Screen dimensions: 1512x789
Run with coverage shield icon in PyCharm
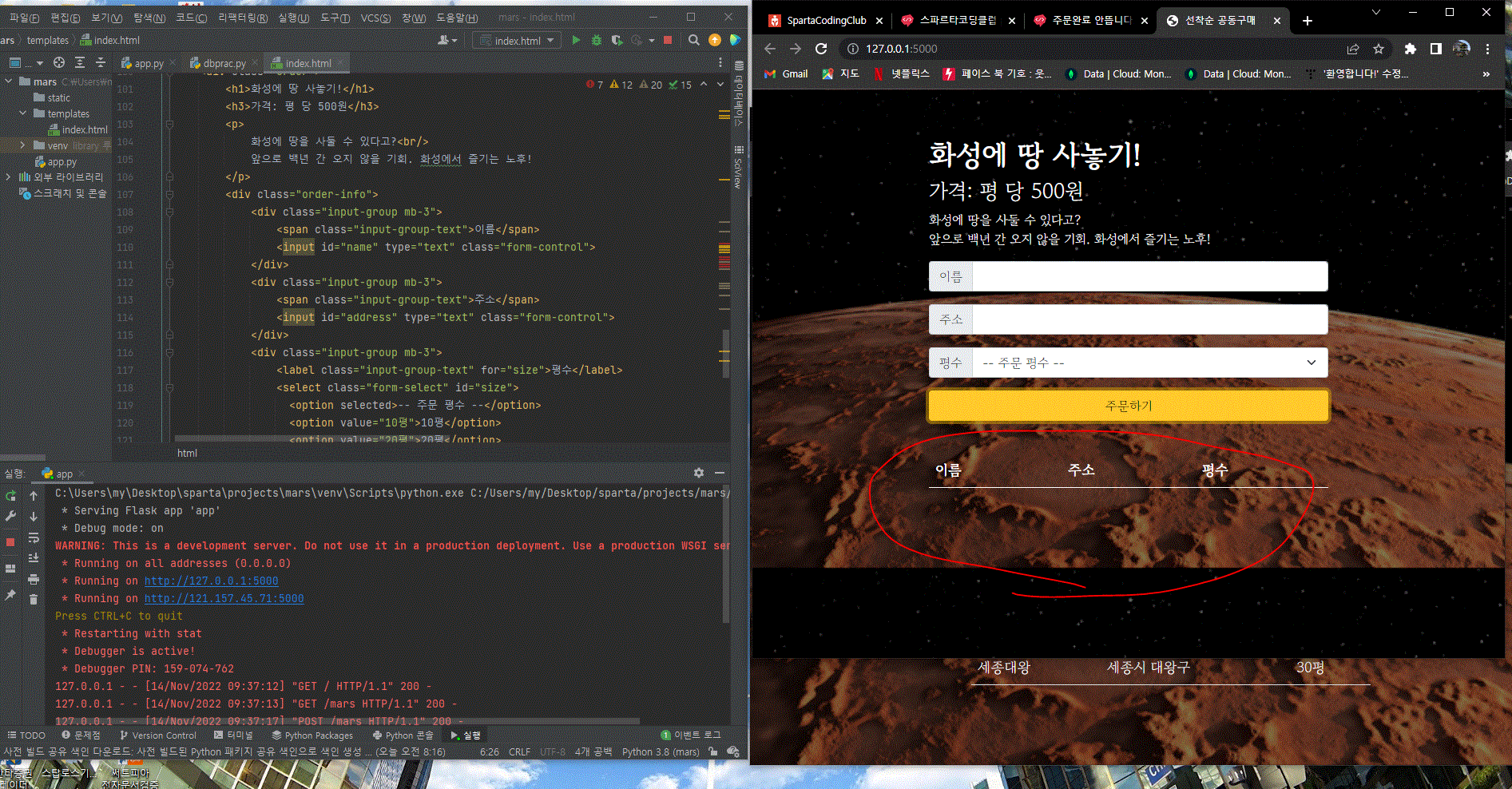tap(617, 40)
